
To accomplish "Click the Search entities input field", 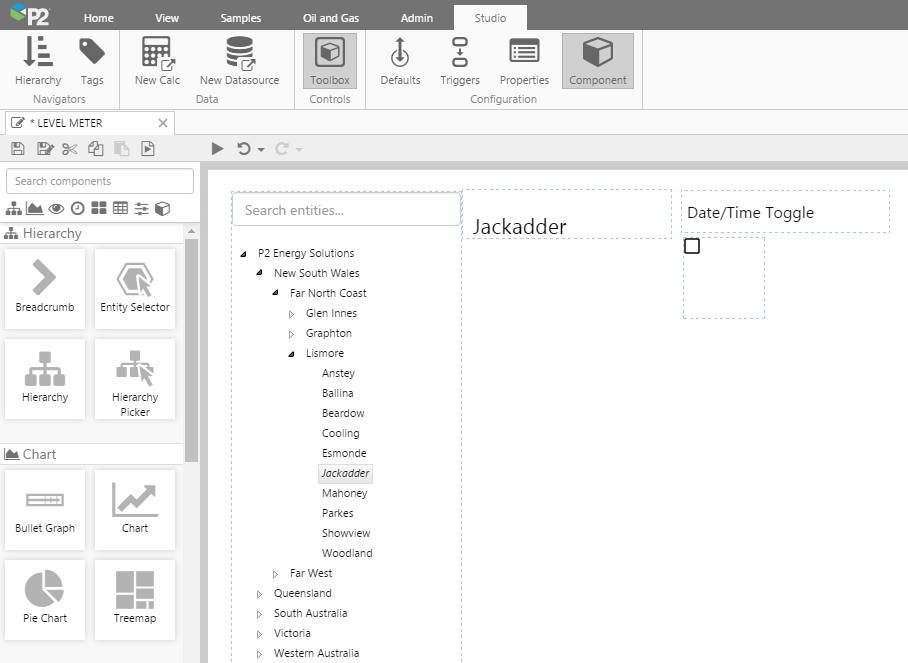I will point(346,210).
